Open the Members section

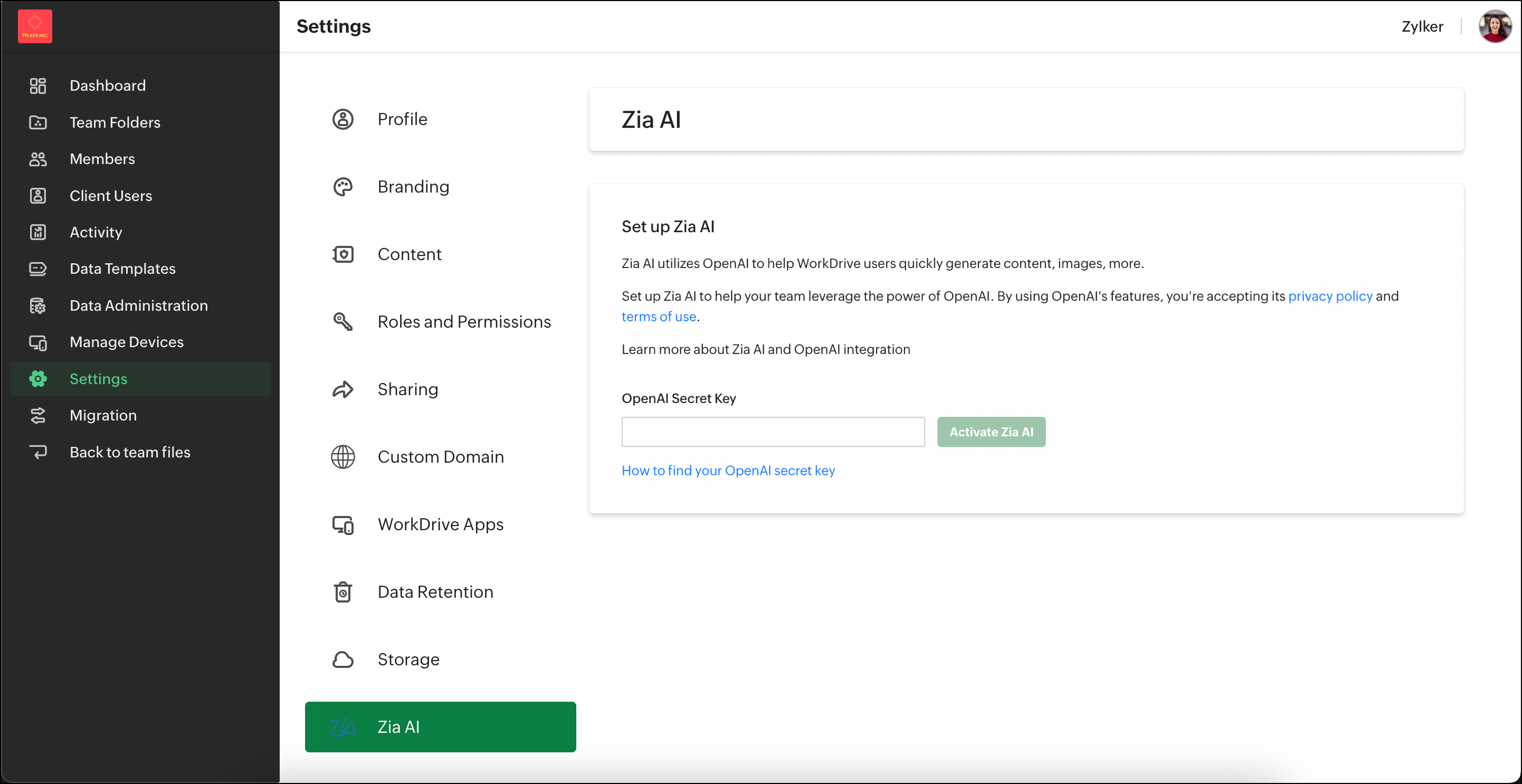pos(140,159)
